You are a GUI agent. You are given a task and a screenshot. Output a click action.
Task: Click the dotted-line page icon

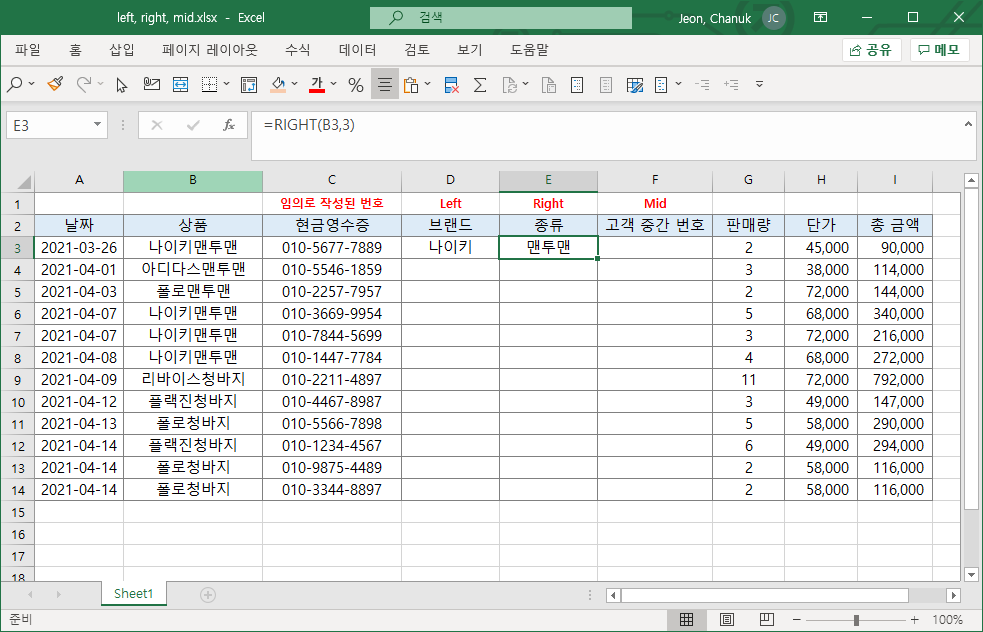click(x=577, y=85)
